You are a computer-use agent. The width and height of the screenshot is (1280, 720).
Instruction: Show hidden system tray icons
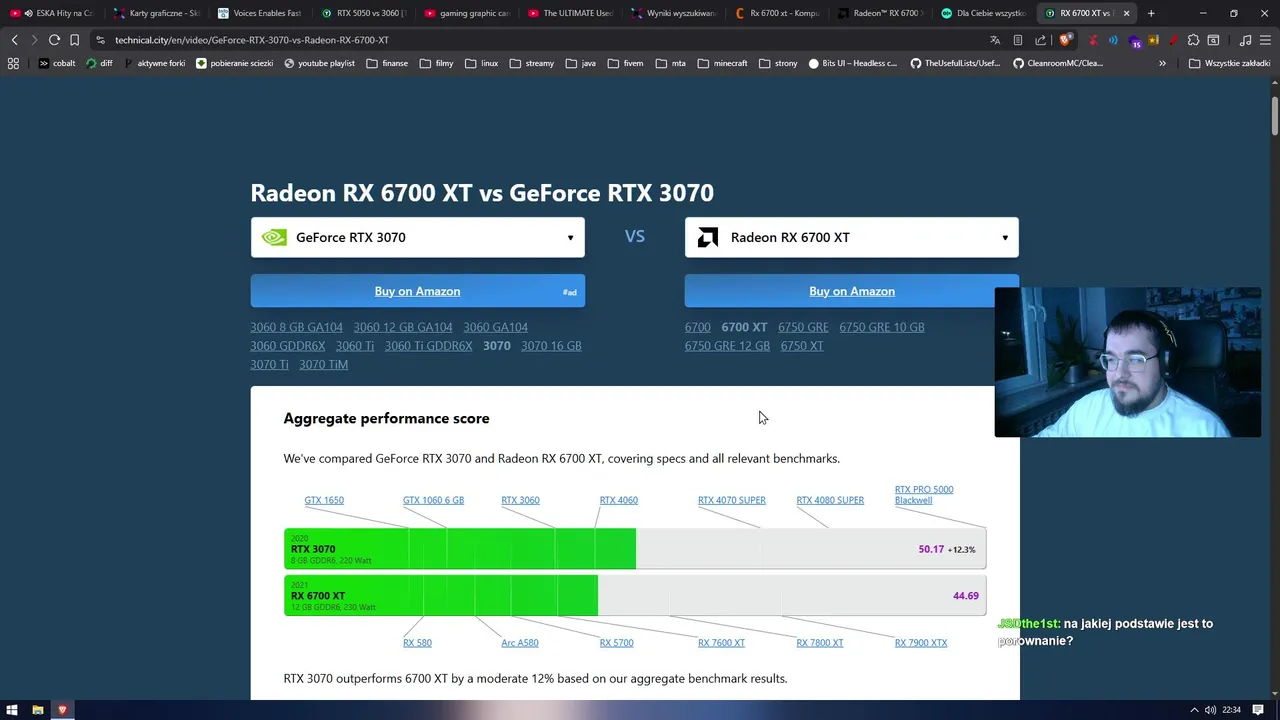(1193, 710)
